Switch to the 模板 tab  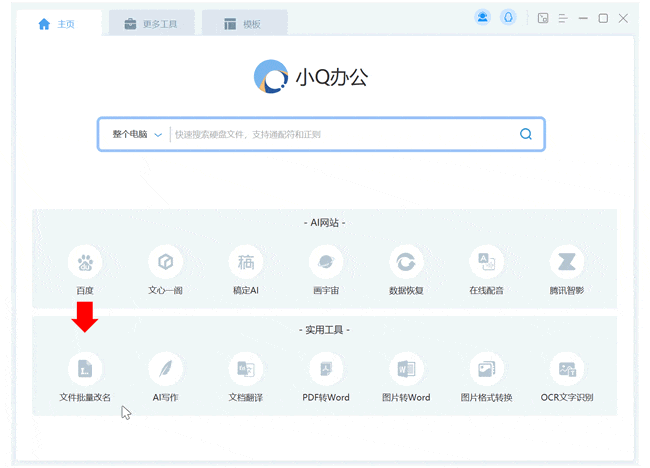click(x=243, y=24)
